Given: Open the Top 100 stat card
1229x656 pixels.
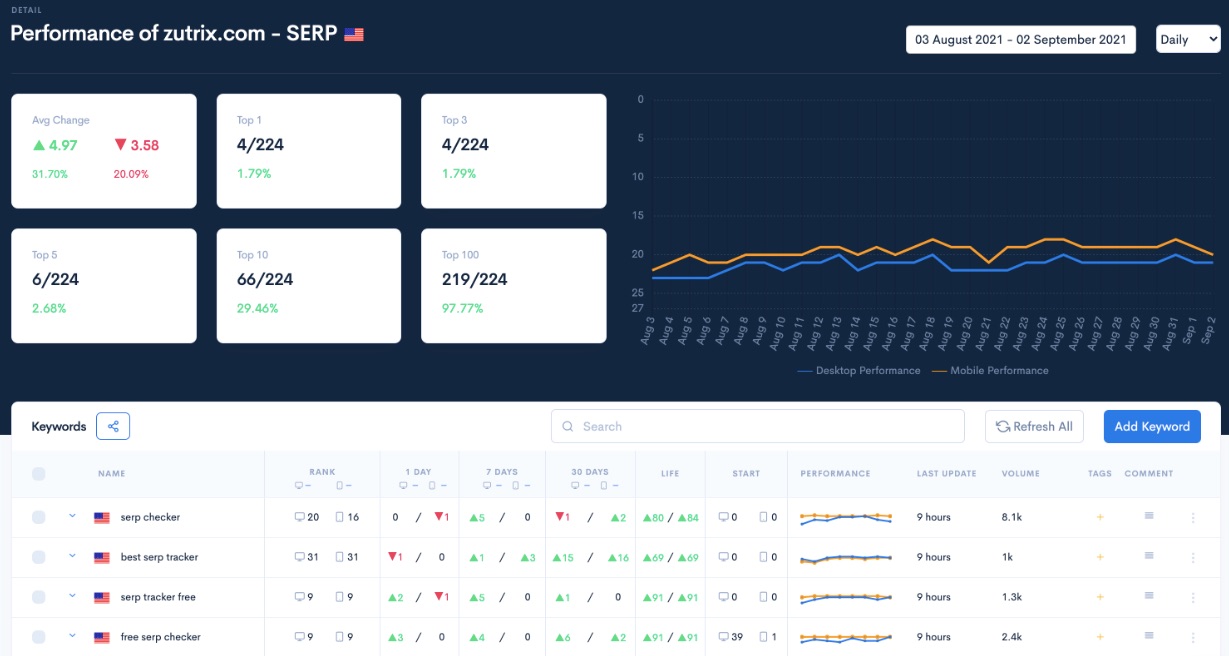Looking at the screenshot, I should [x=514, y=286].
